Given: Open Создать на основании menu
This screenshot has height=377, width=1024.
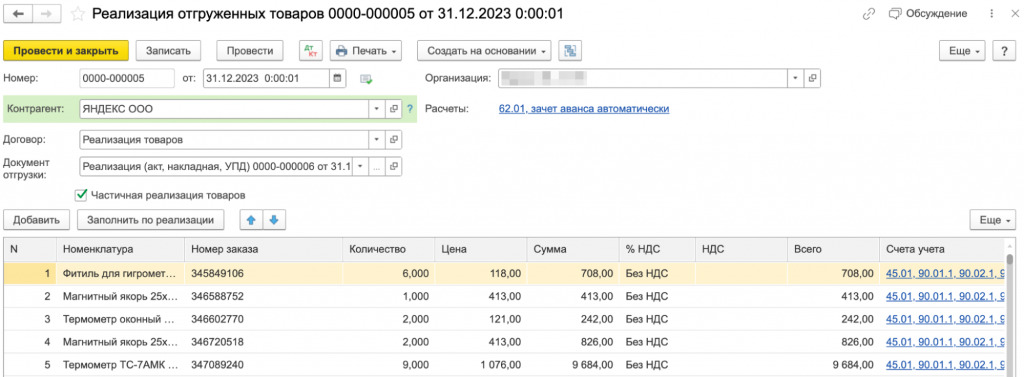Looking at the screenshot, I should (x=484, y=50).
